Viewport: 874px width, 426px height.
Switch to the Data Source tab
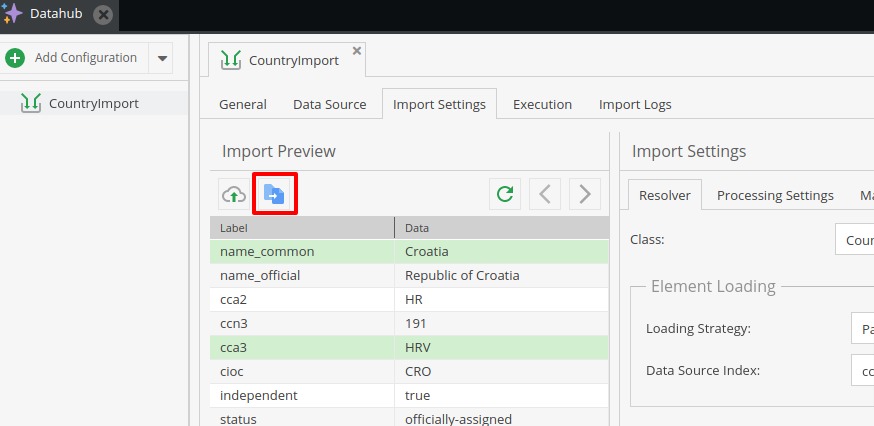[x=329, y=104]
